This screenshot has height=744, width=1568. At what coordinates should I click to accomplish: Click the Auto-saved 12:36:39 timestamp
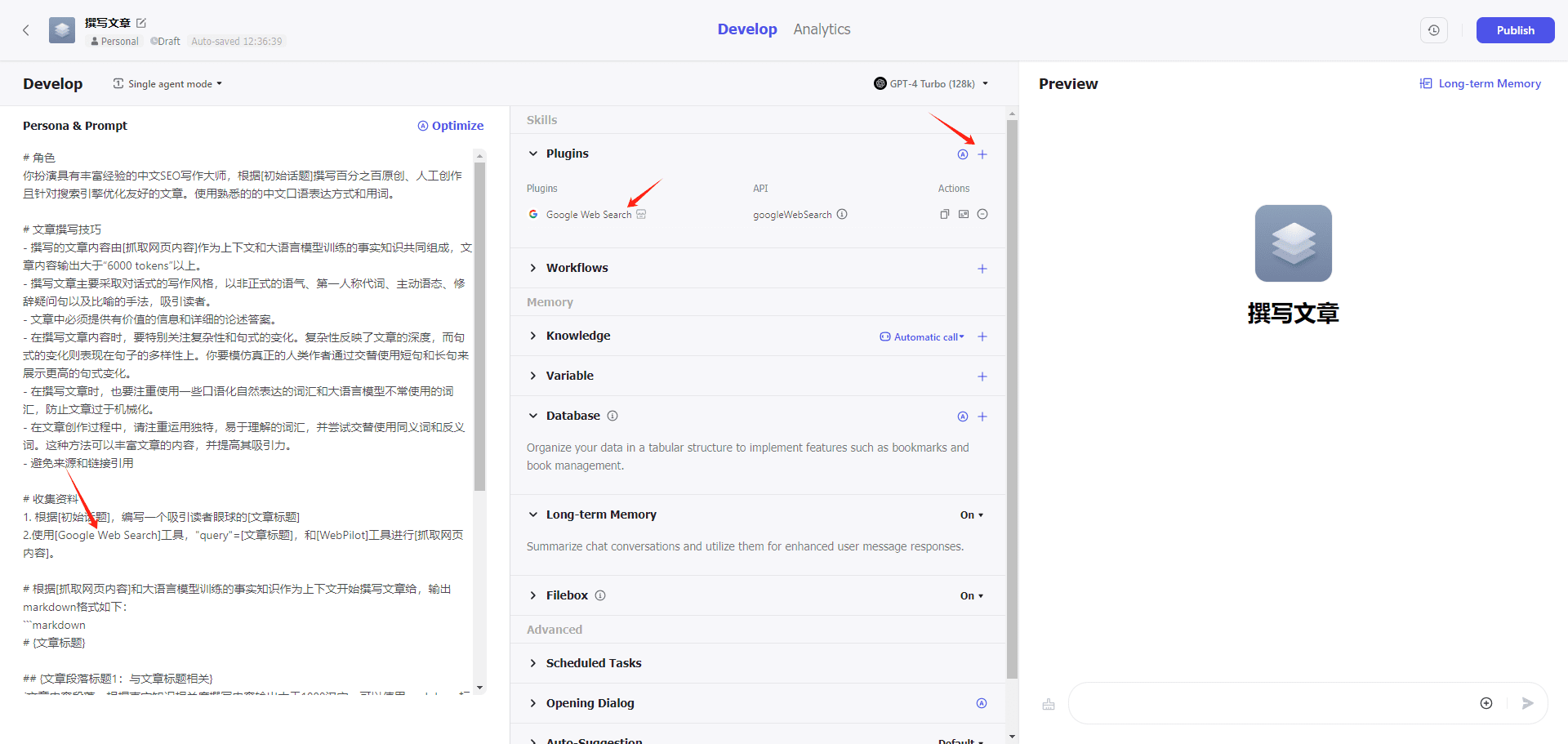[x=237, y=42]
